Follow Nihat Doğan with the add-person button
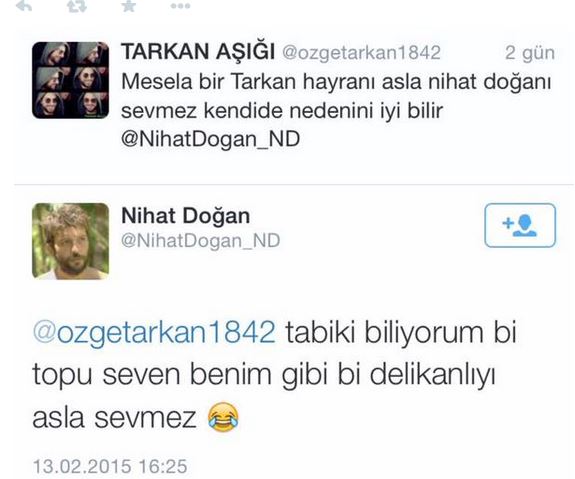The height and width of the screenshot is (479, 575). [520, 225]
